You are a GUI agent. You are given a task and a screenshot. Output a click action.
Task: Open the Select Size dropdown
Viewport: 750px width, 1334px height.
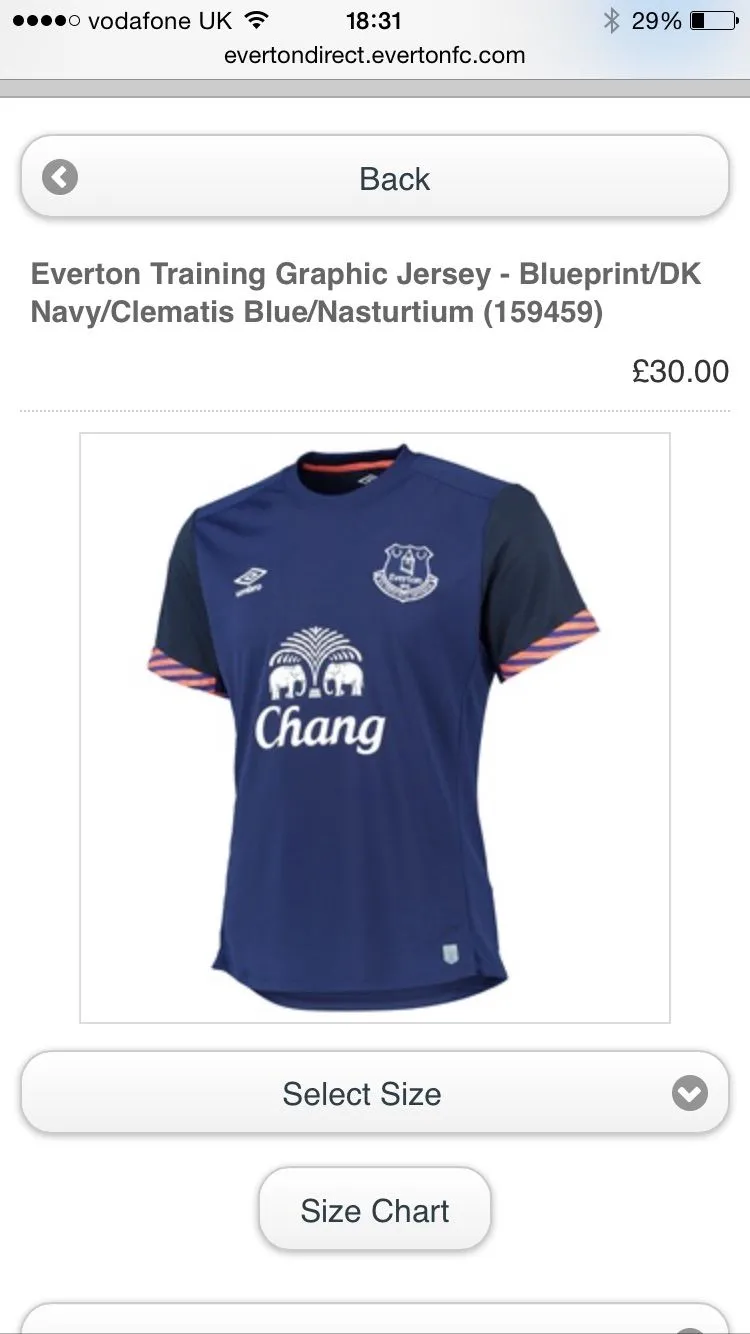point(375,1093)
